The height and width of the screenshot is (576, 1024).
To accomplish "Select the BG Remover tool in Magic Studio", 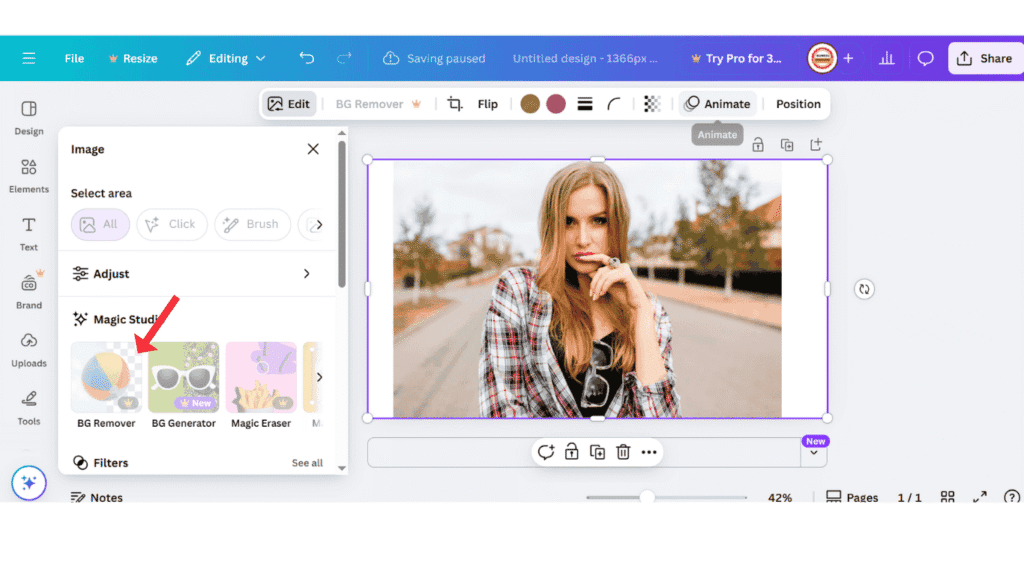I will point(105,378).
